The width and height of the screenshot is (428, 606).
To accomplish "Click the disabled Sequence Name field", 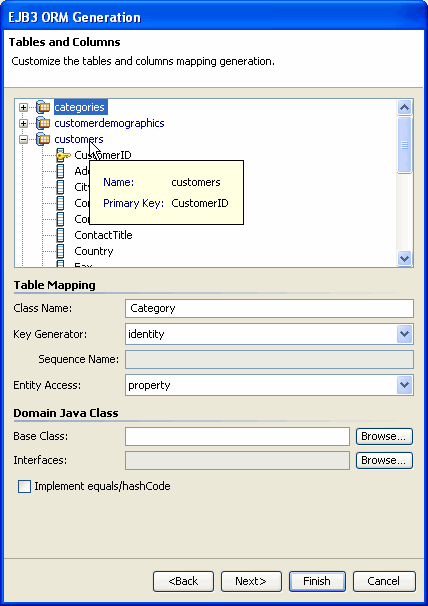I will coord(269,359).
